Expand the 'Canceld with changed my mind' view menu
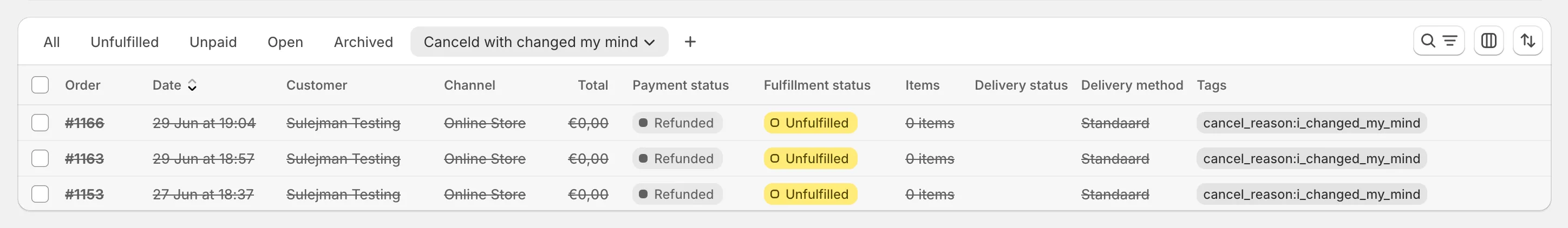The image size is (1568, 228). [650, 43]
